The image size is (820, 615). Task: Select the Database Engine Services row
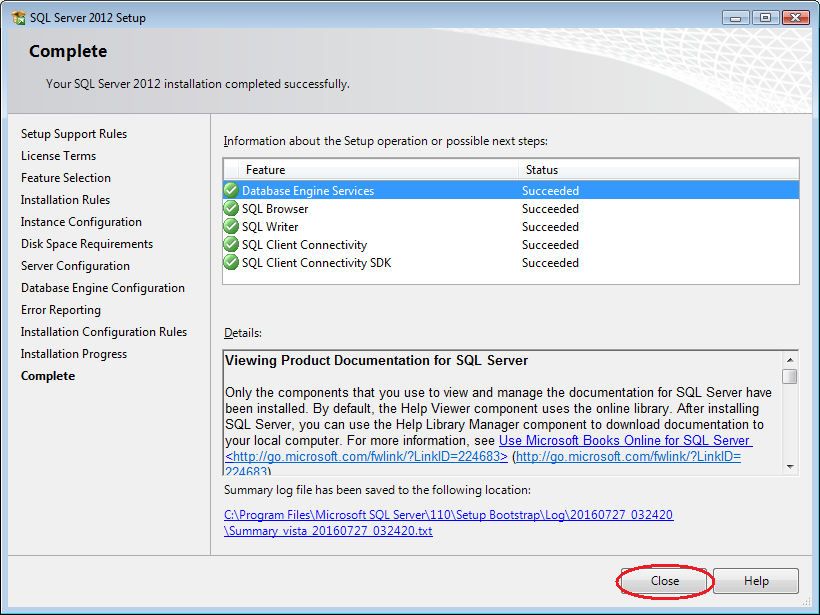tap(511, 190)
